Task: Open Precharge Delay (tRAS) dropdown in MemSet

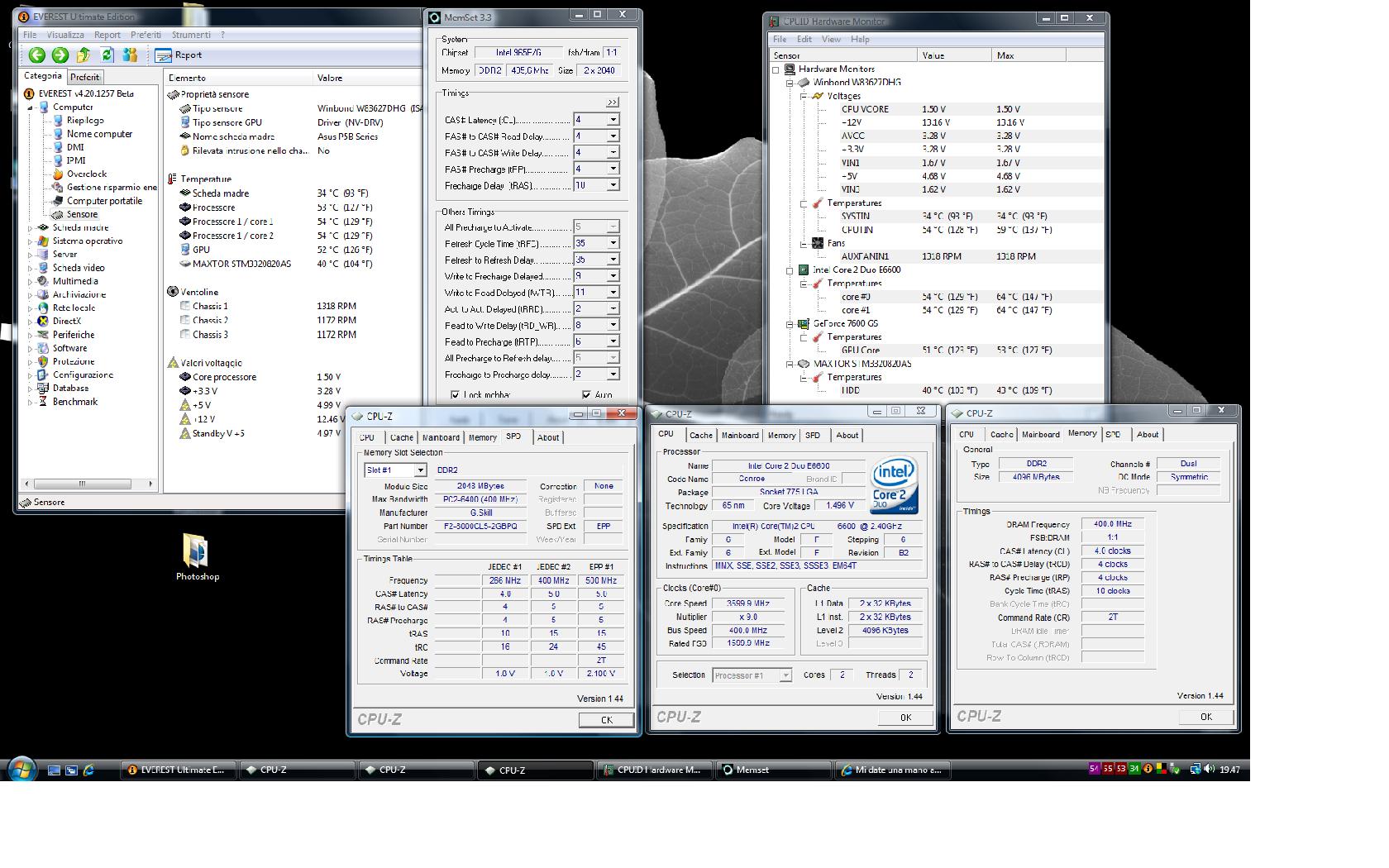Action: coord(613,186)
